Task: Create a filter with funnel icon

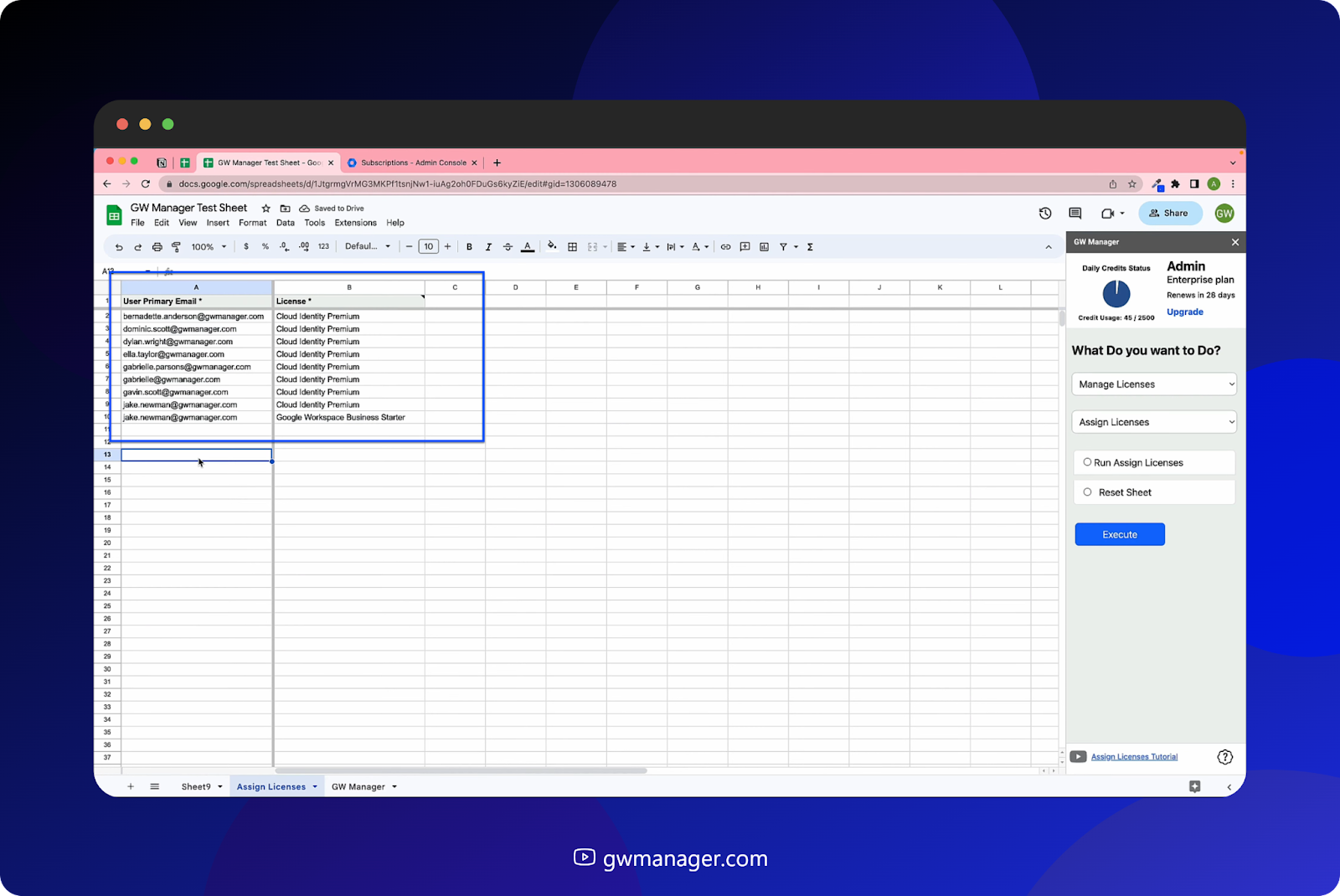Action: click(x=783, y=247)
